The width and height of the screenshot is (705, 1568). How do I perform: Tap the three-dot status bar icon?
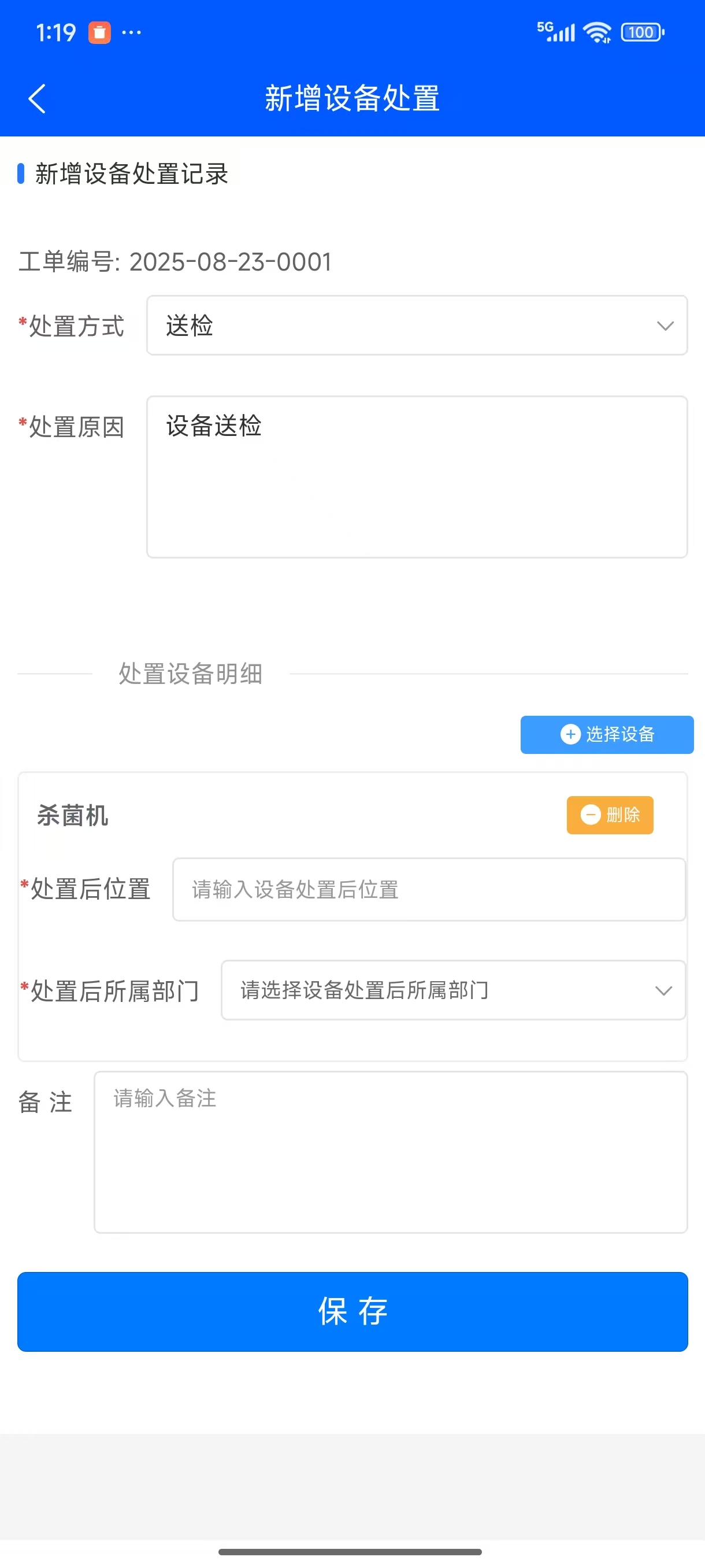(x=131, y=32)
